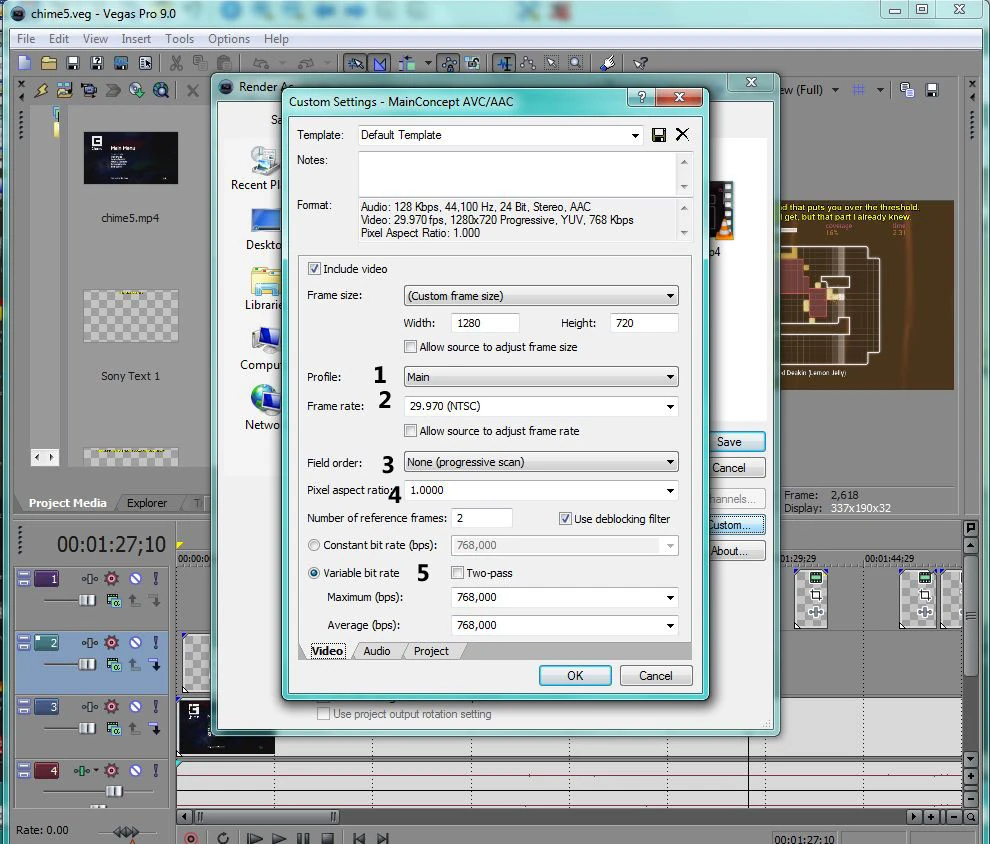
Task: Switch to the Audio tab
Action: 377,651
